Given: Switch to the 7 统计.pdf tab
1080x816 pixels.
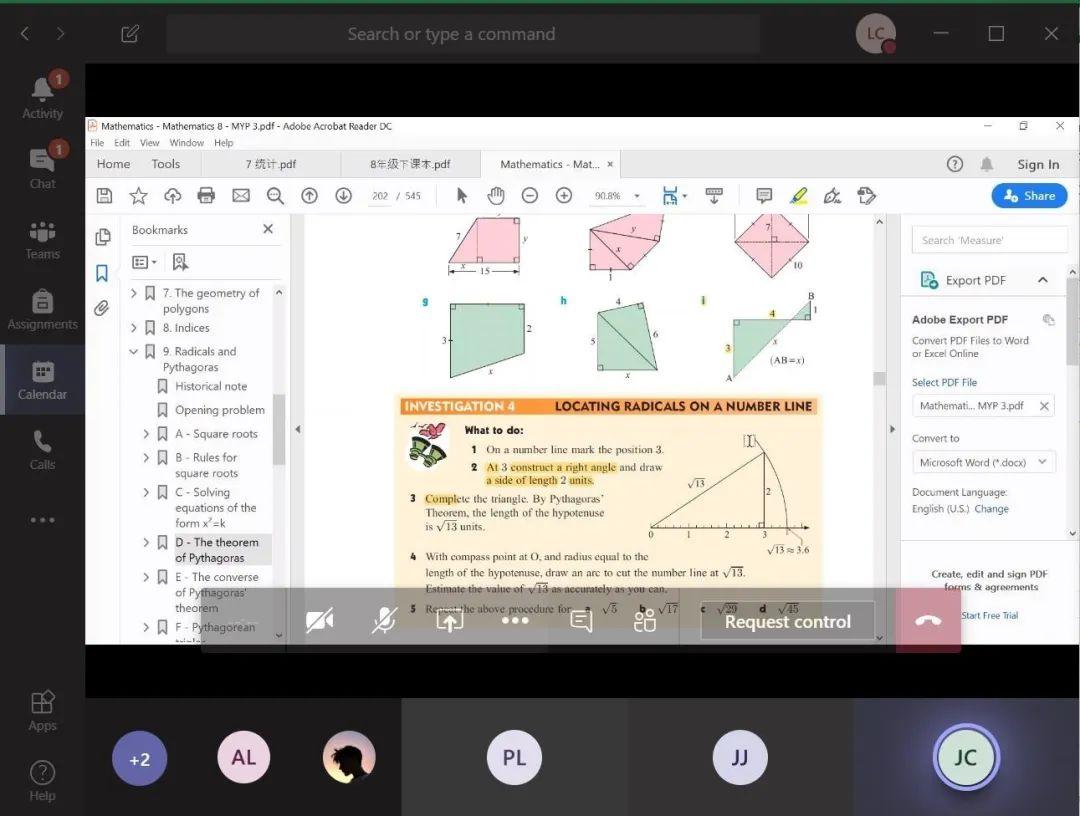Looking at the screenshot, I should pos(271,164).
